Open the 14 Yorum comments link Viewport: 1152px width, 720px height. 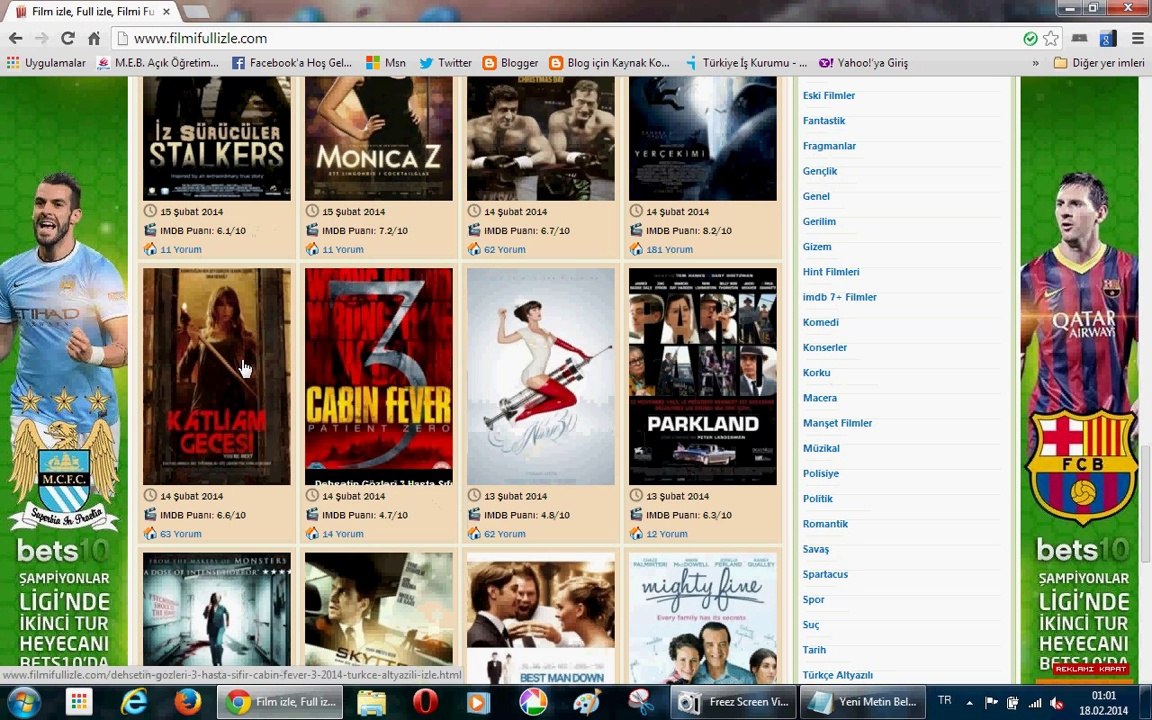point(342,534)
